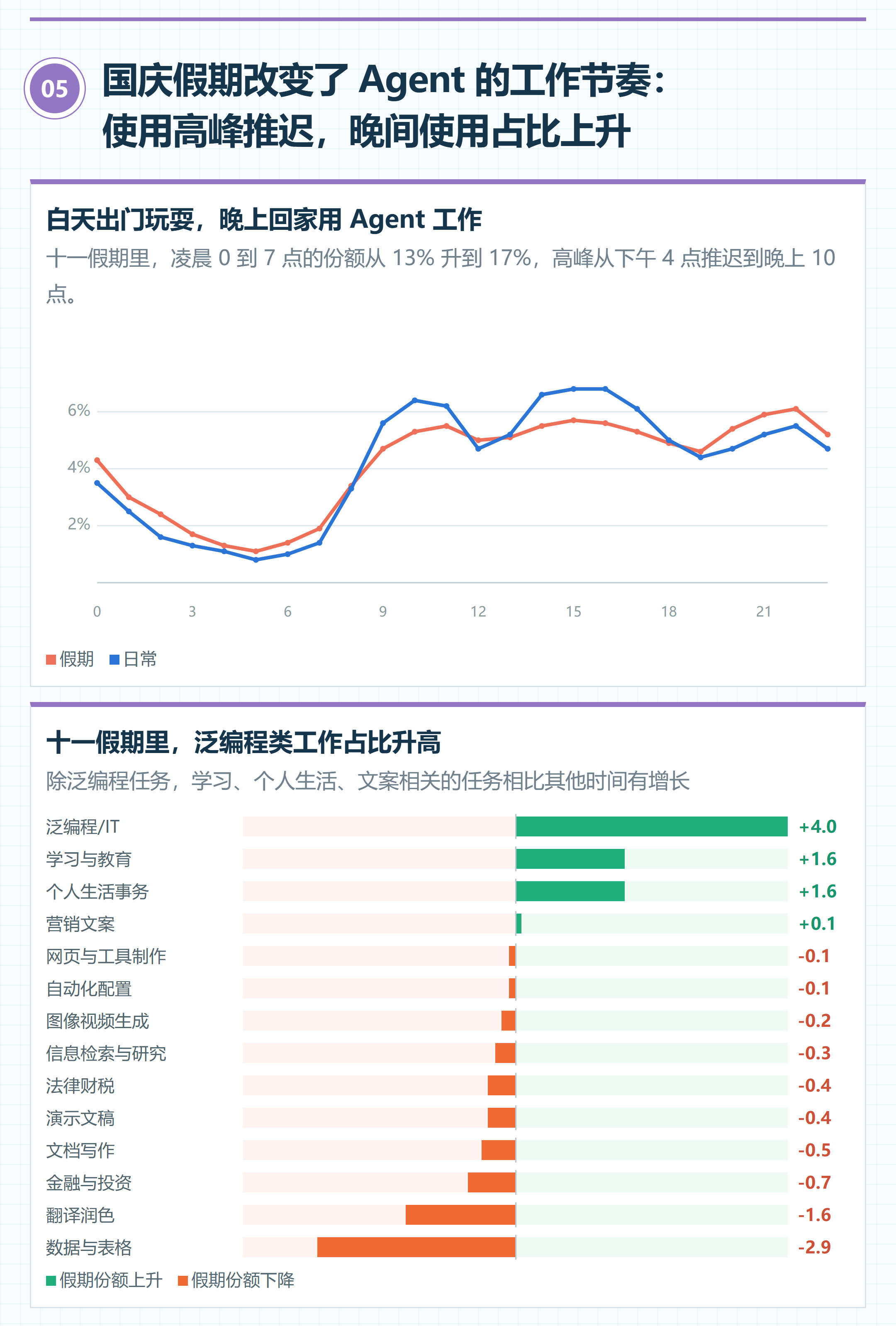Click the subtitle beginning 除泛编程任务
The width and height of the screenshot is (896, 1326).
coord(368,781)
